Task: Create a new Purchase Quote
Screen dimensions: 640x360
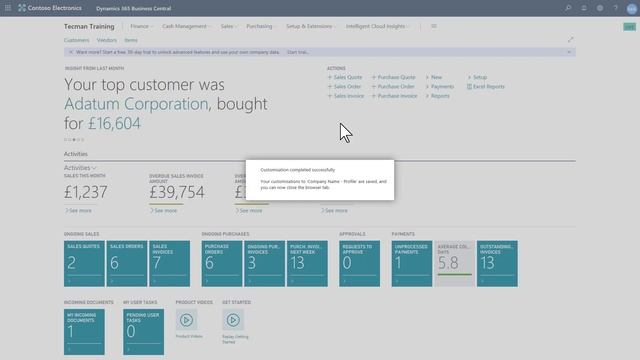Action: [393, 77]
